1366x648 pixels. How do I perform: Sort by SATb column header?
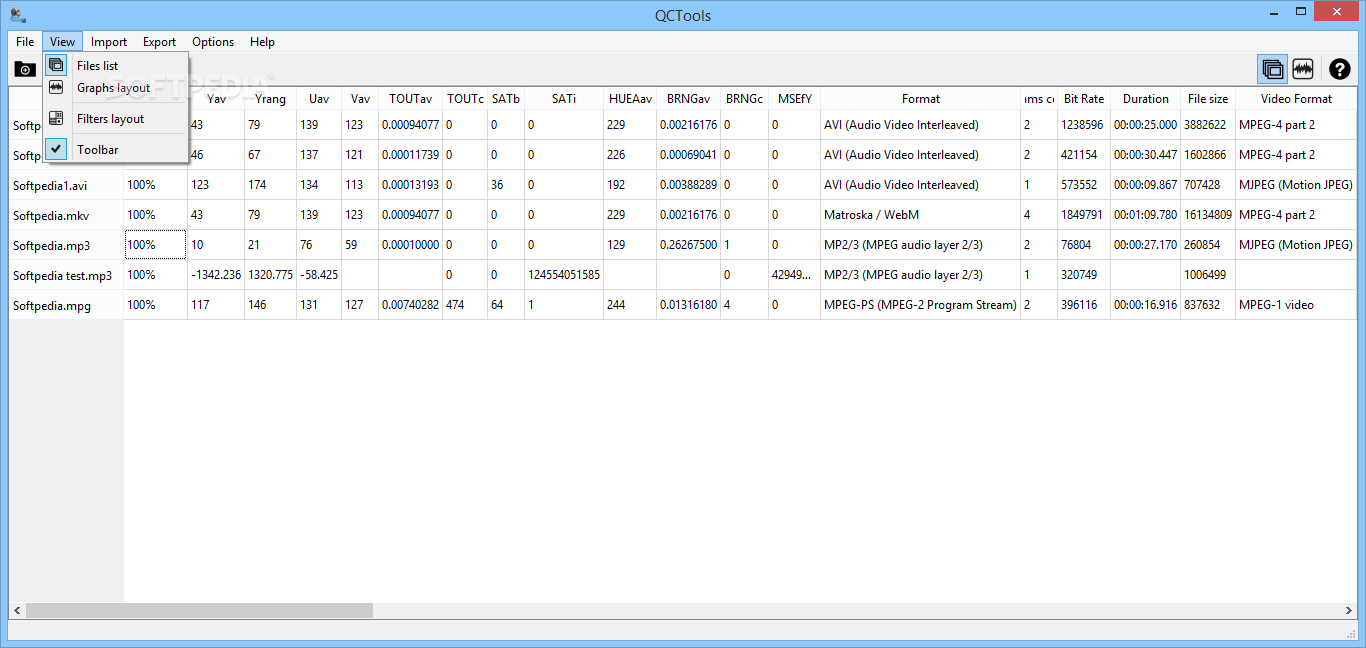(506, 99)
